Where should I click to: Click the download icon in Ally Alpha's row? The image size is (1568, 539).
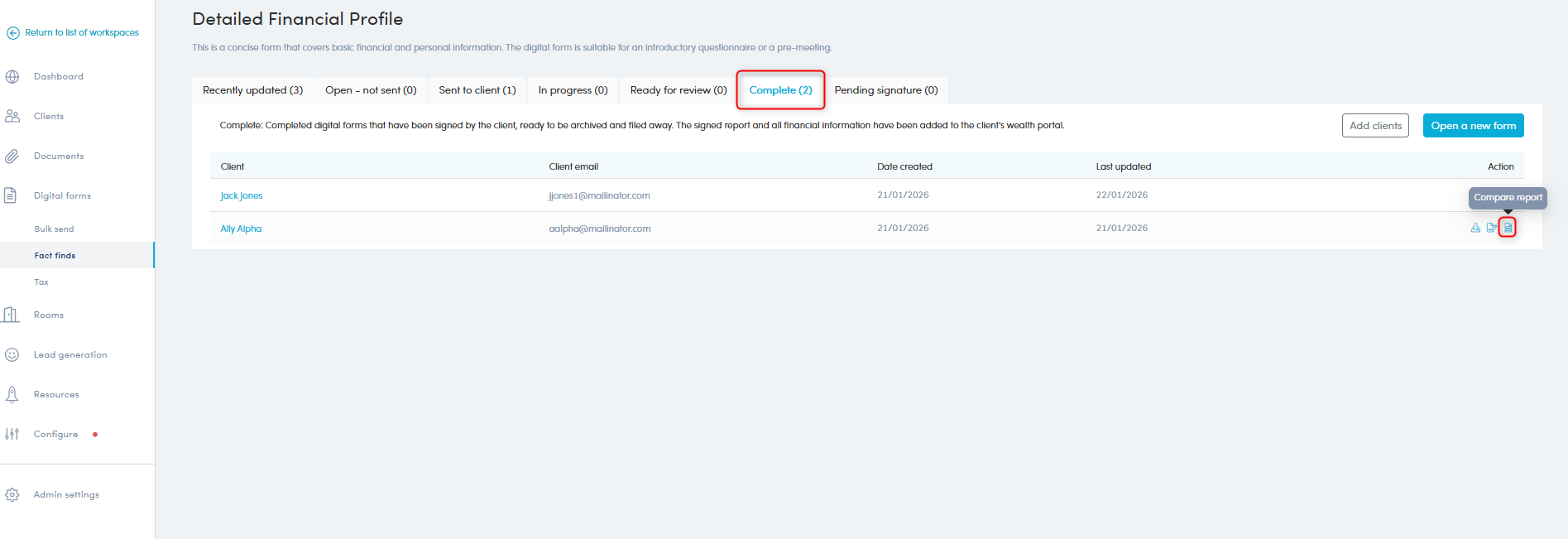click(x=1475, y=228)
